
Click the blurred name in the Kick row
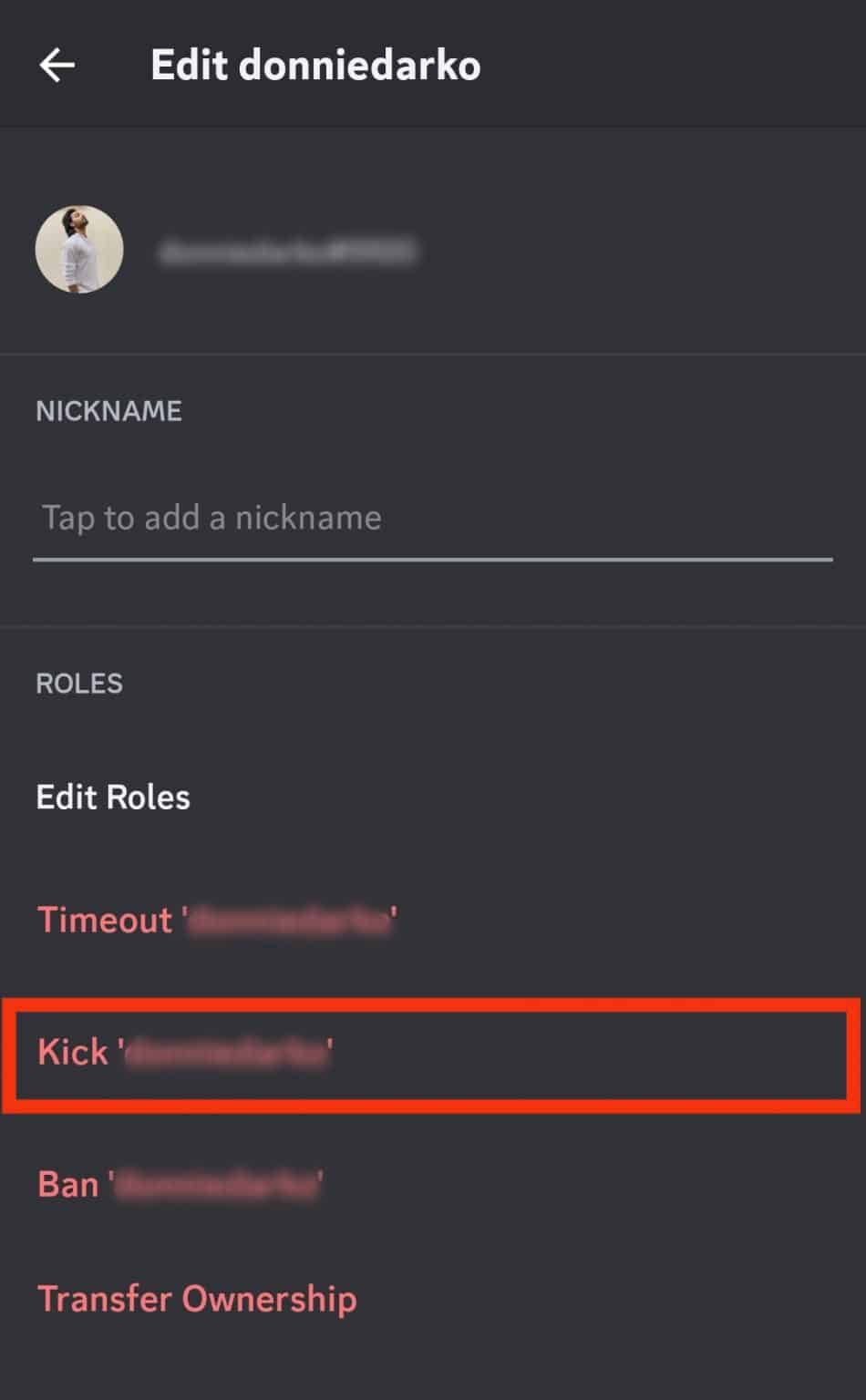pos(226,1054)
